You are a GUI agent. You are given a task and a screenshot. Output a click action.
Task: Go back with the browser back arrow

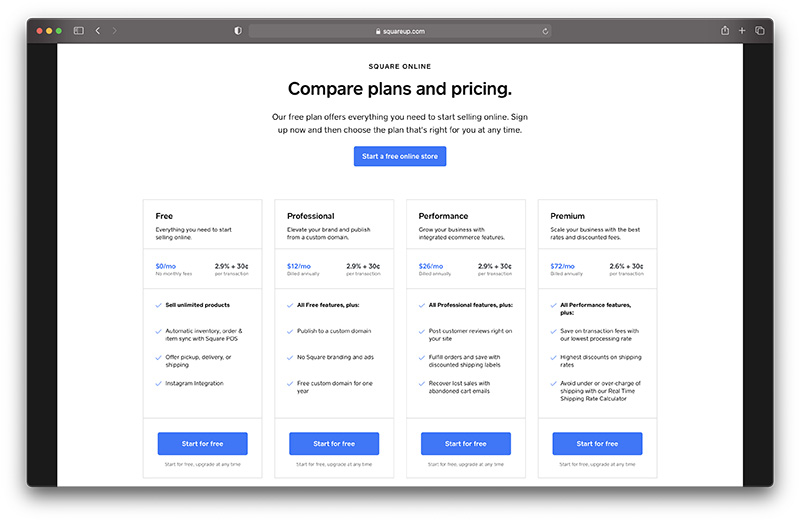pos(97,31)
